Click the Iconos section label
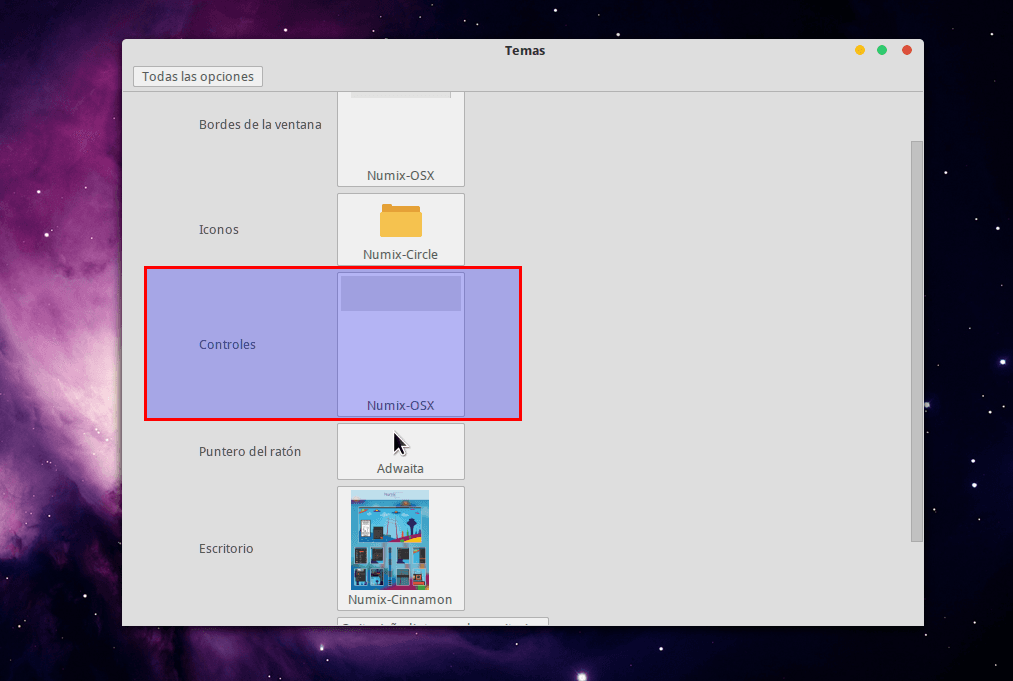The height and width of the screenshot is (681, 1013). tap(218, 229)
